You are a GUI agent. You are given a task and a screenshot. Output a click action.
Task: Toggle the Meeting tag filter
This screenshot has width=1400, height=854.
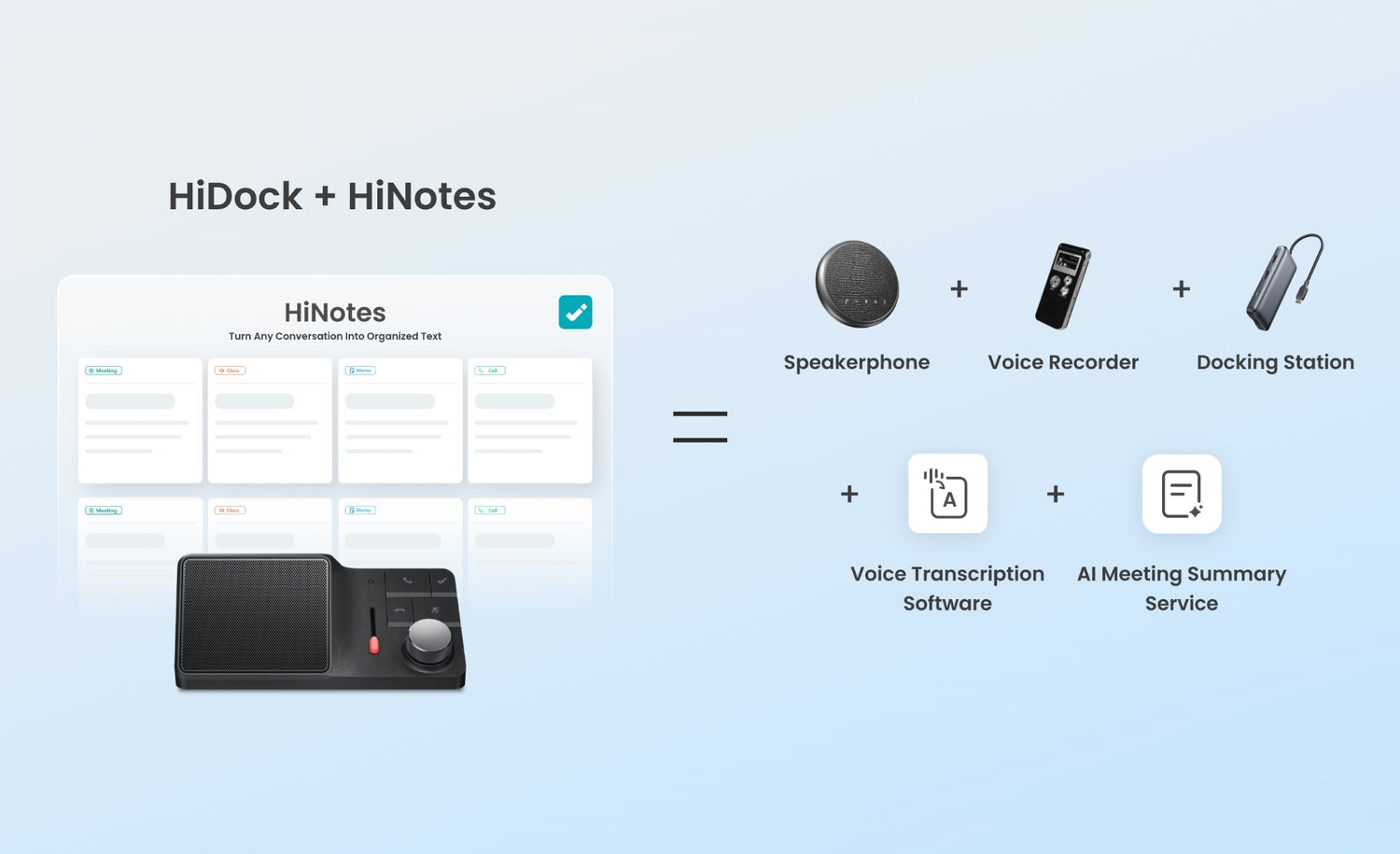click(x=103, y=371)
